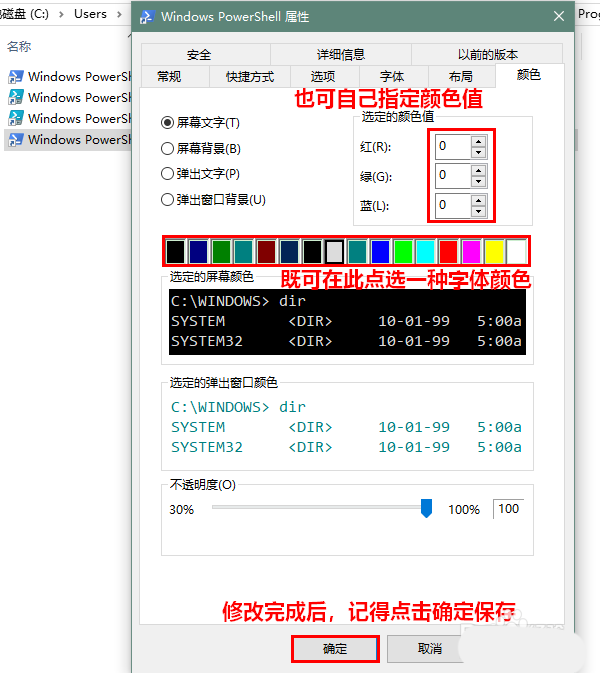Select the second Windows PowerShell shortcut in Explorer
This screenshot has width=600, height=673.
tap(69, 98)
